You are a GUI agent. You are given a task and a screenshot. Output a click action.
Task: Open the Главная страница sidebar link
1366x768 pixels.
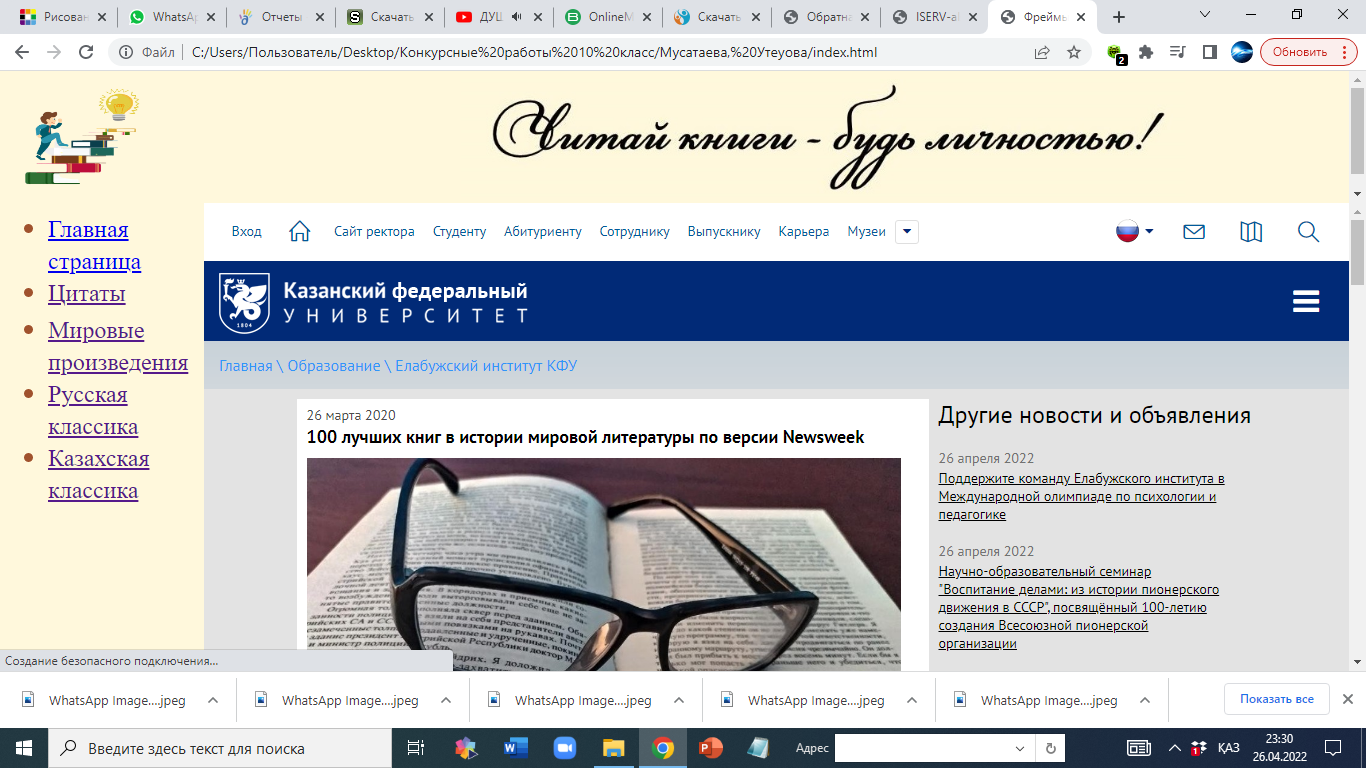(x=94, y=246)
